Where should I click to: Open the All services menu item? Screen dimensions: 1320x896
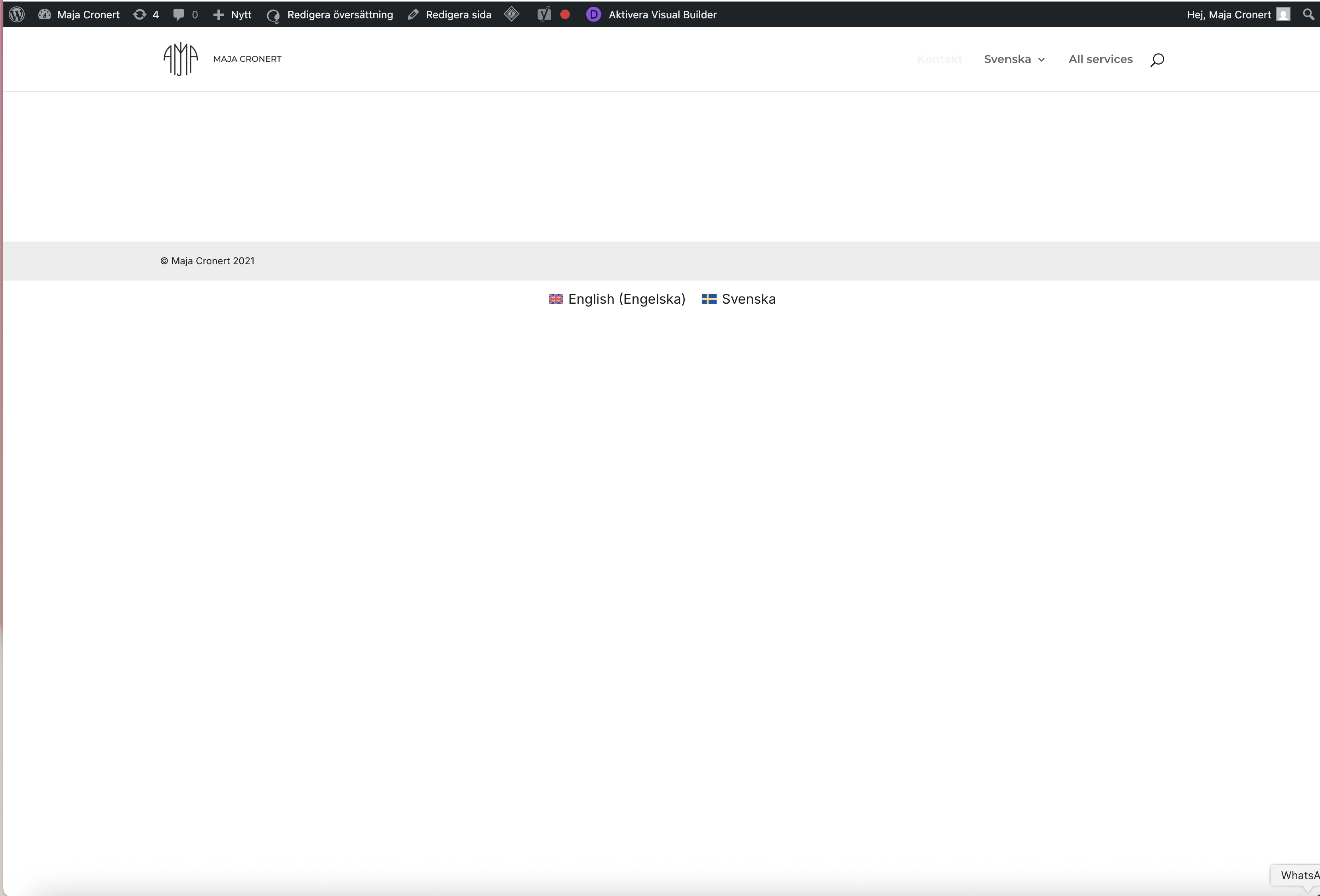[1100, 59]
